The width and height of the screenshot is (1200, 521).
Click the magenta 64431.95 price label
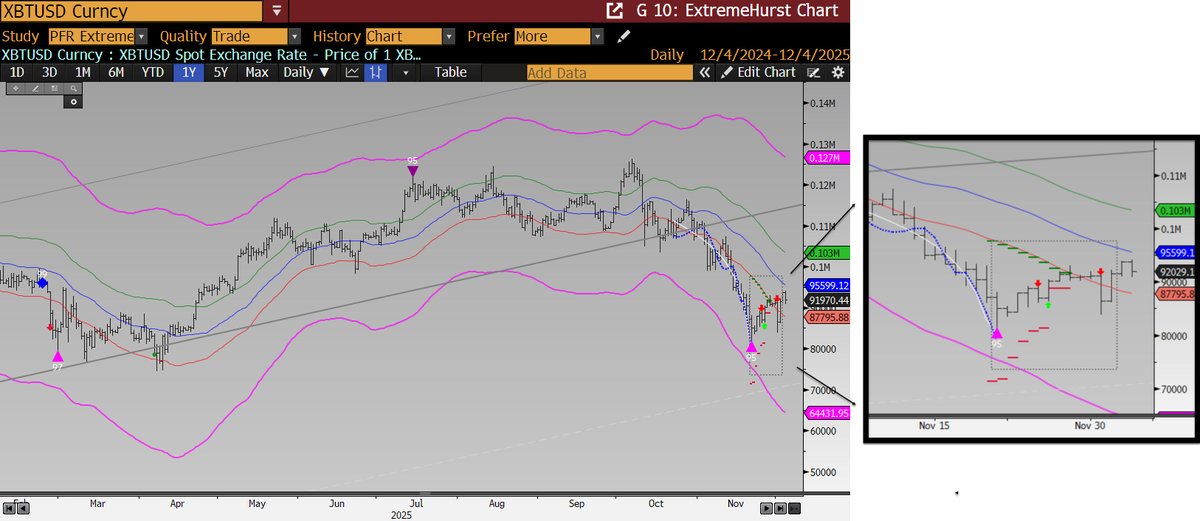828,412
